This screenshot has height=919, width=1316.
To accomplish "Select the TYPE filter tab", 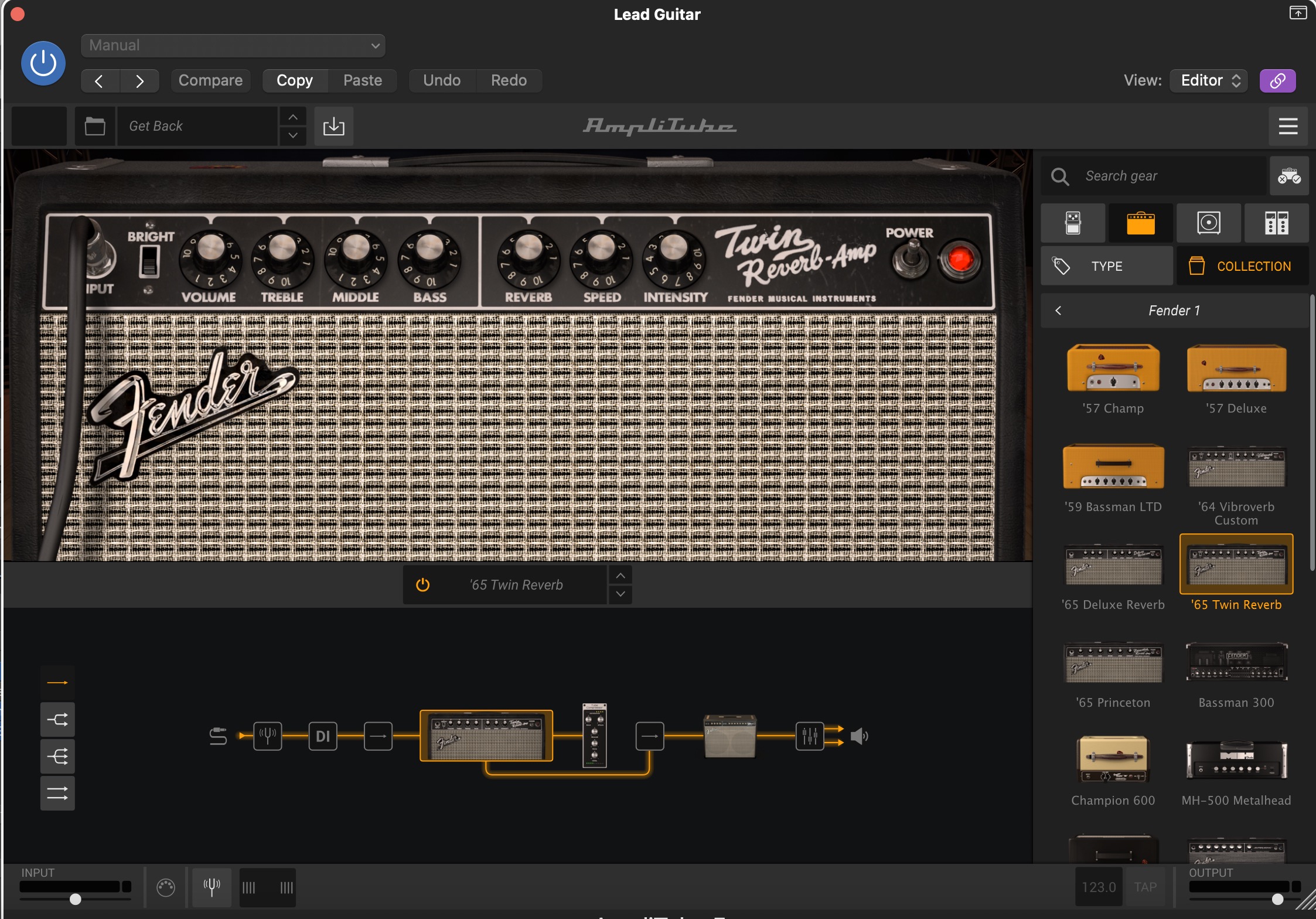I will pyautogui.click(x=1107, y=266).
